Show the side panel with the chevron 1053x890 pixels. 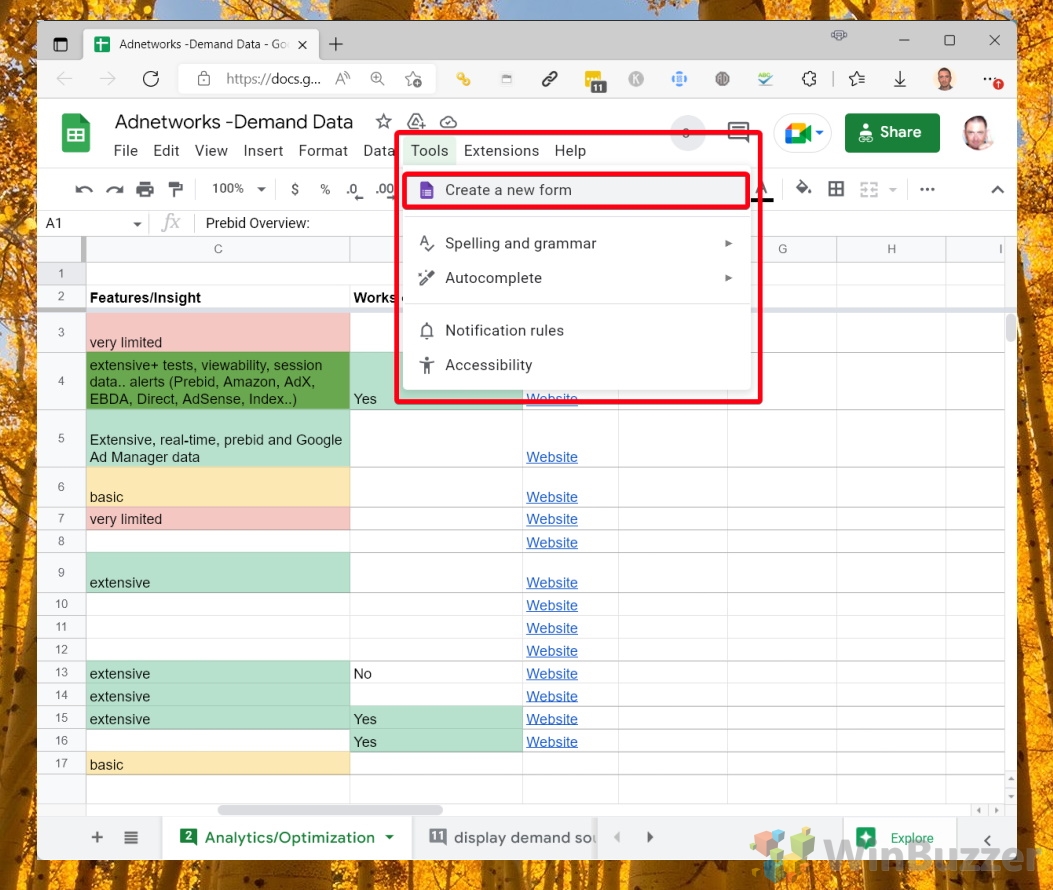coord(987,839)
